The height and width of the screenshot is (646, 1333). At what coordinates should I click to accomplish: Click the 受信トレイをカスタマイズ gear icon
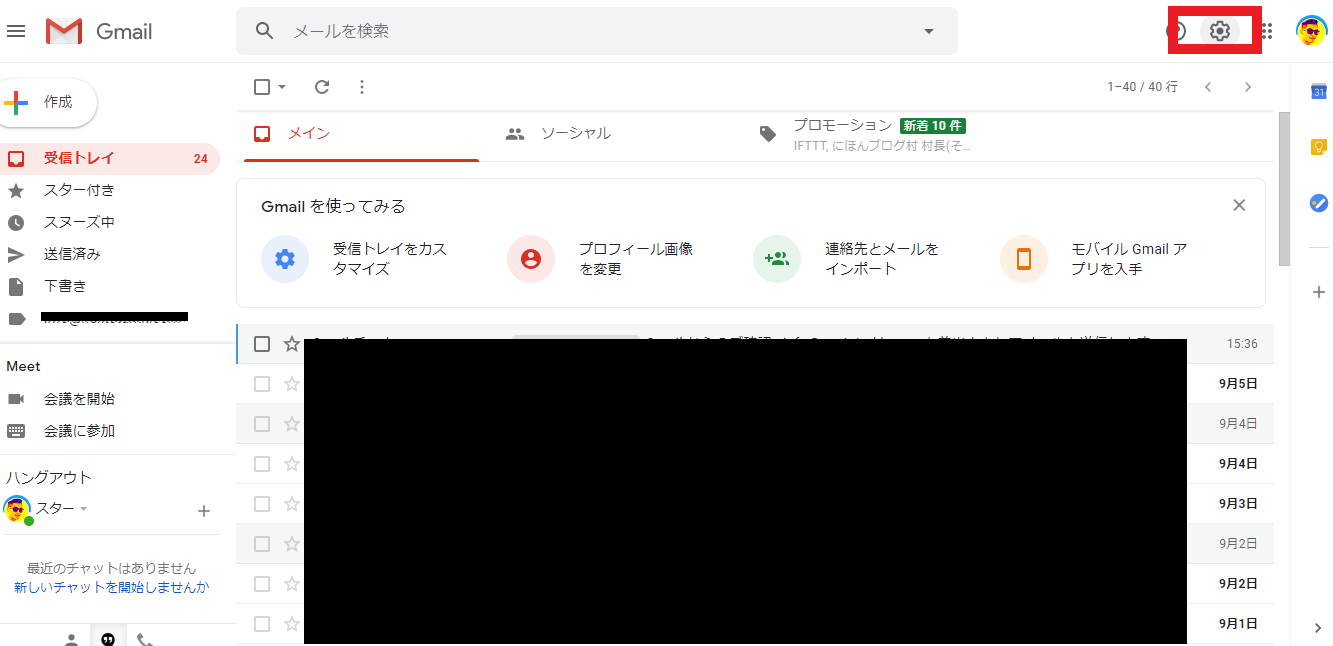(285, 259)
